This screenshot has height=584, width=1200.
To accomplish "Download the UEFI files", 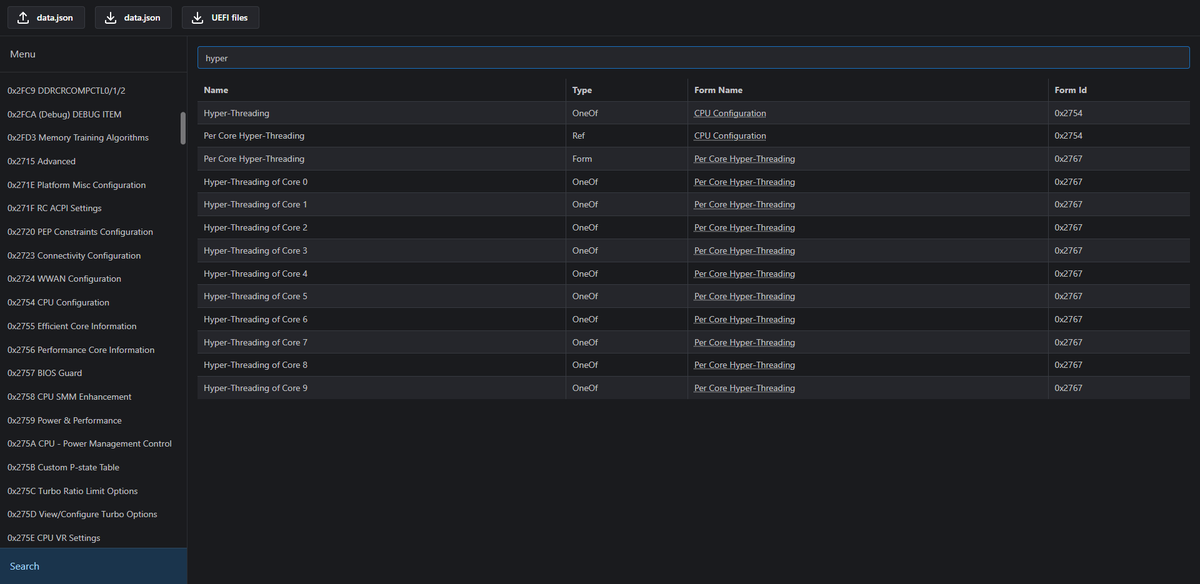I will 220,18.
